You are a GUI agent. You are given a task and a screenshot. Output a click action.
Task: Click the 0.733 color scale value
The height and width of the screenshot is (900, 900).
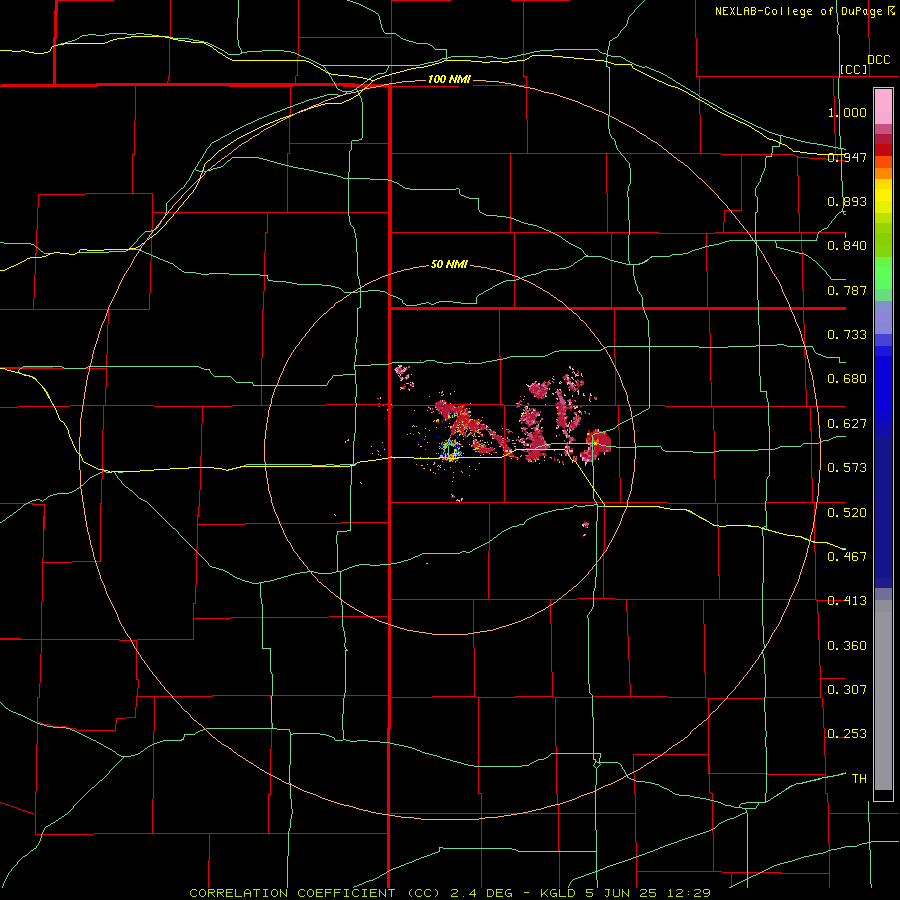tap(847, 335)
